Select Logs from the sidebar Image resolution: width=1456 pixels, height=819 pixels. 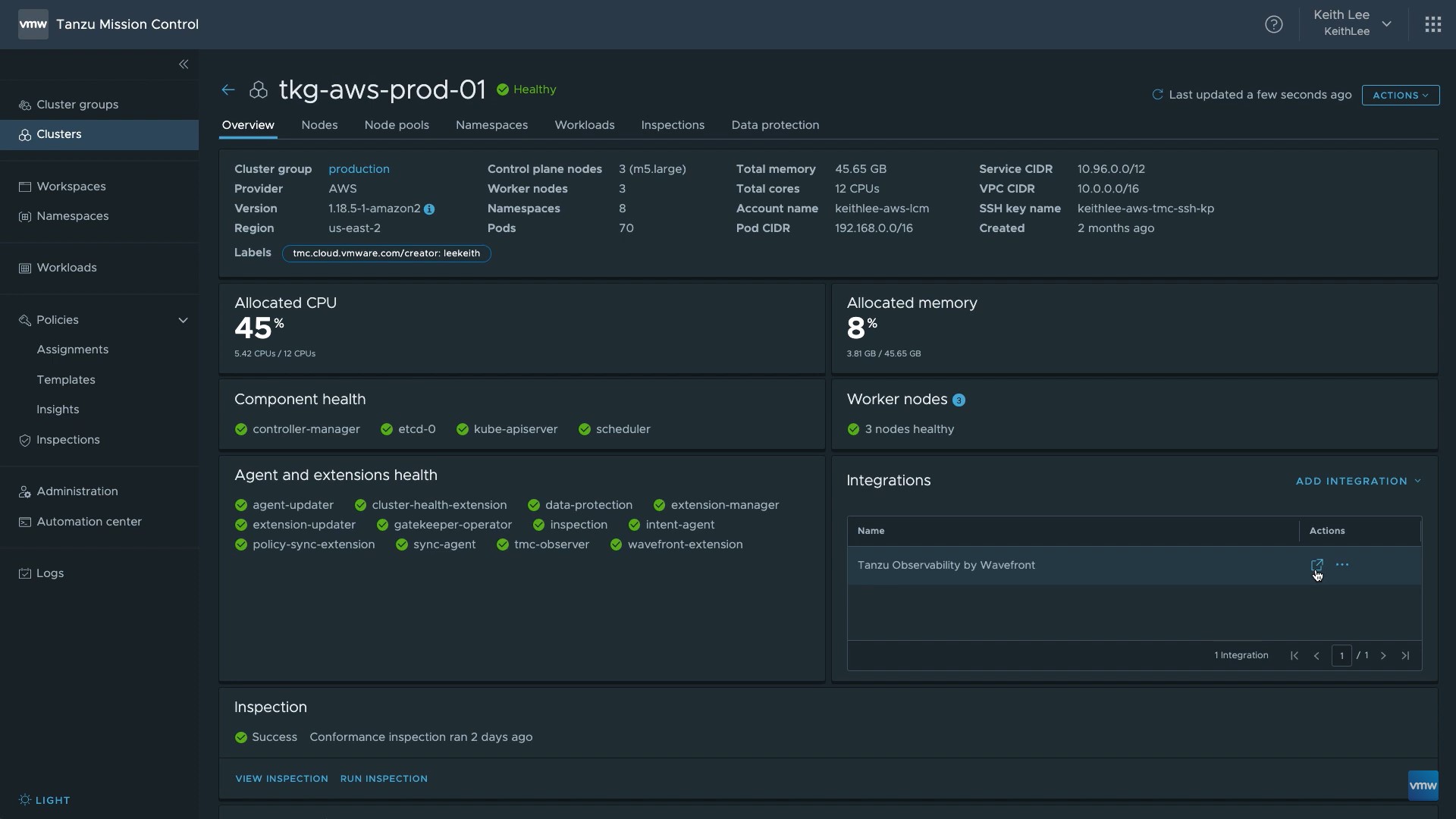(x=49, y=573)
